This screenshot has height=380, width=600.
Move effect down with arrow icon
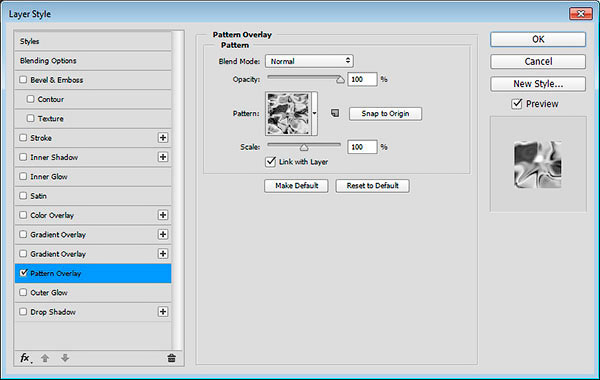65,358
